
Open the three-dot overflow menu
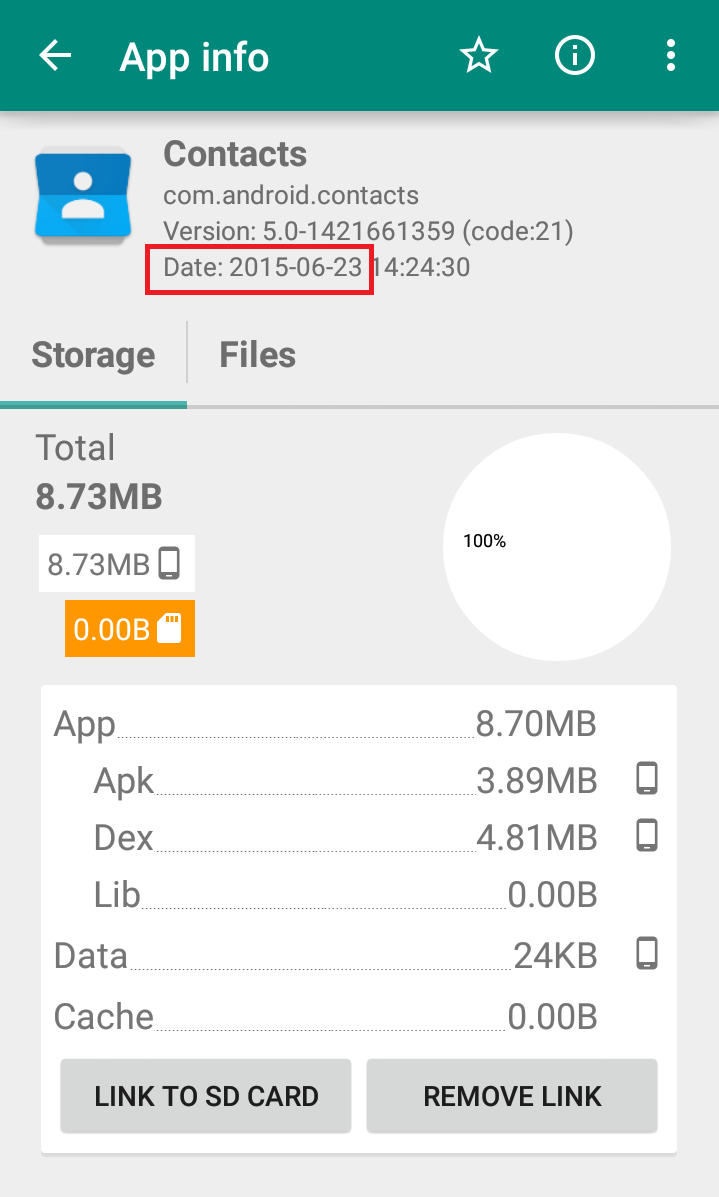671,56
